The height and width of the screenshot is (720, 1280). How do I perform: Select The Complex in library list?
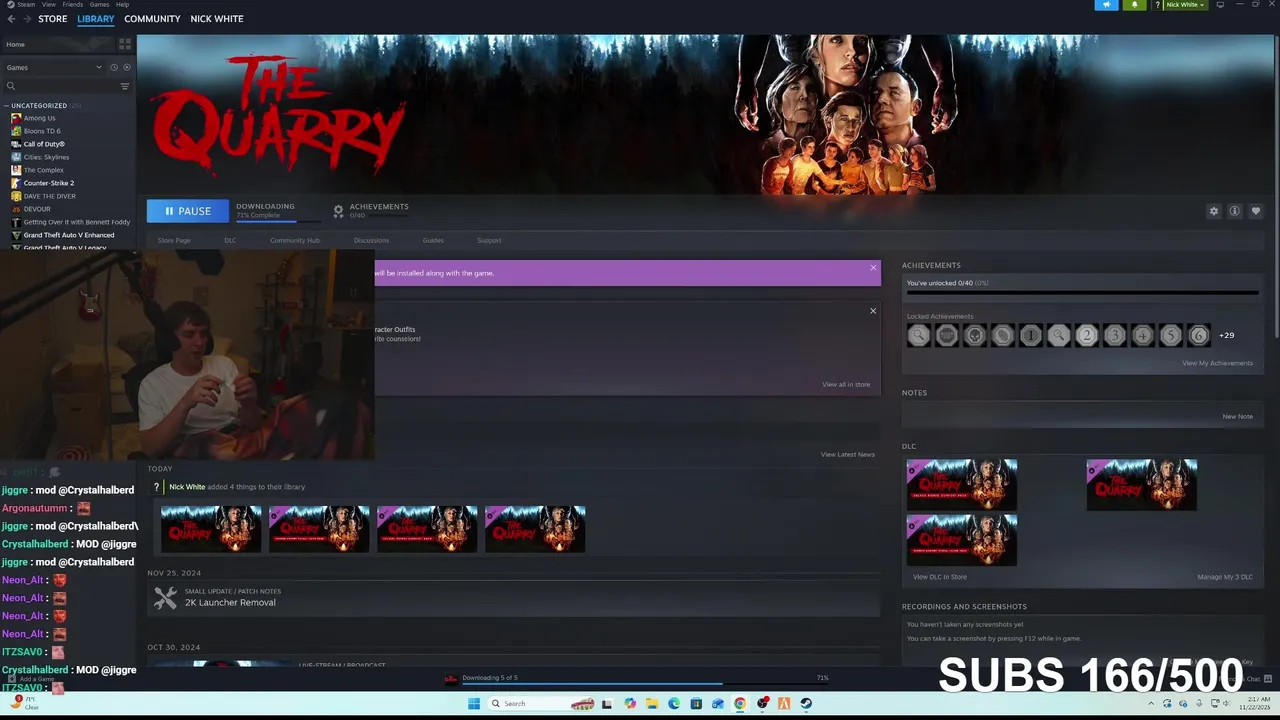coord(43,170)
